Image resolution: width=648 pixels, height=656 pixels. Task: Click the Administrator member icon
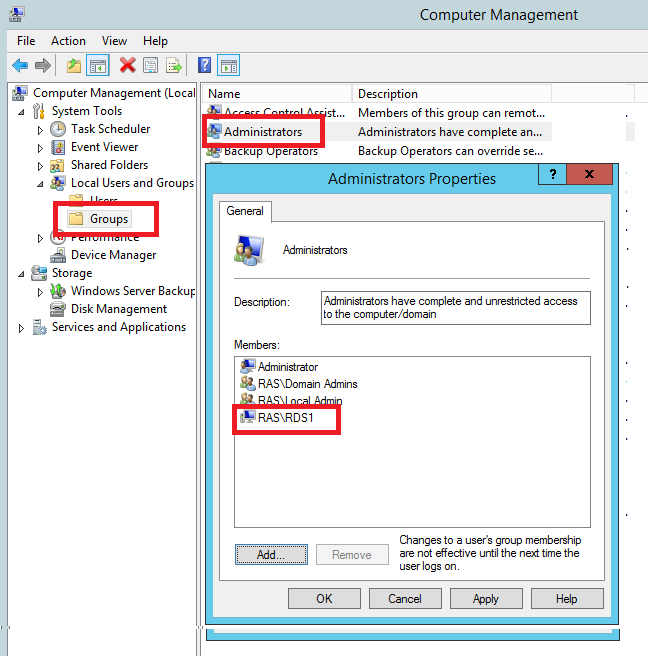click(x=247, y=366)
